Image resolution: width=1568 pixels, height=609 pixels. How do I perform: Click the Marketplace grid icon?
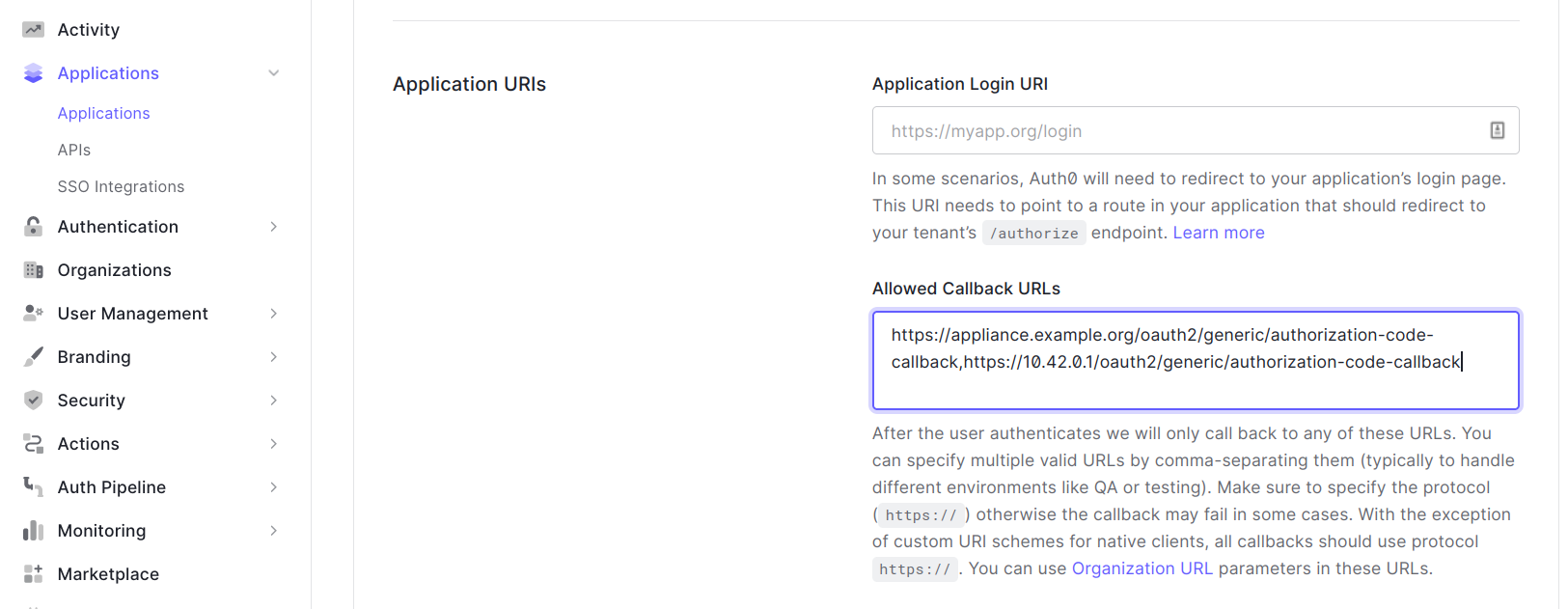coord(34,574)
